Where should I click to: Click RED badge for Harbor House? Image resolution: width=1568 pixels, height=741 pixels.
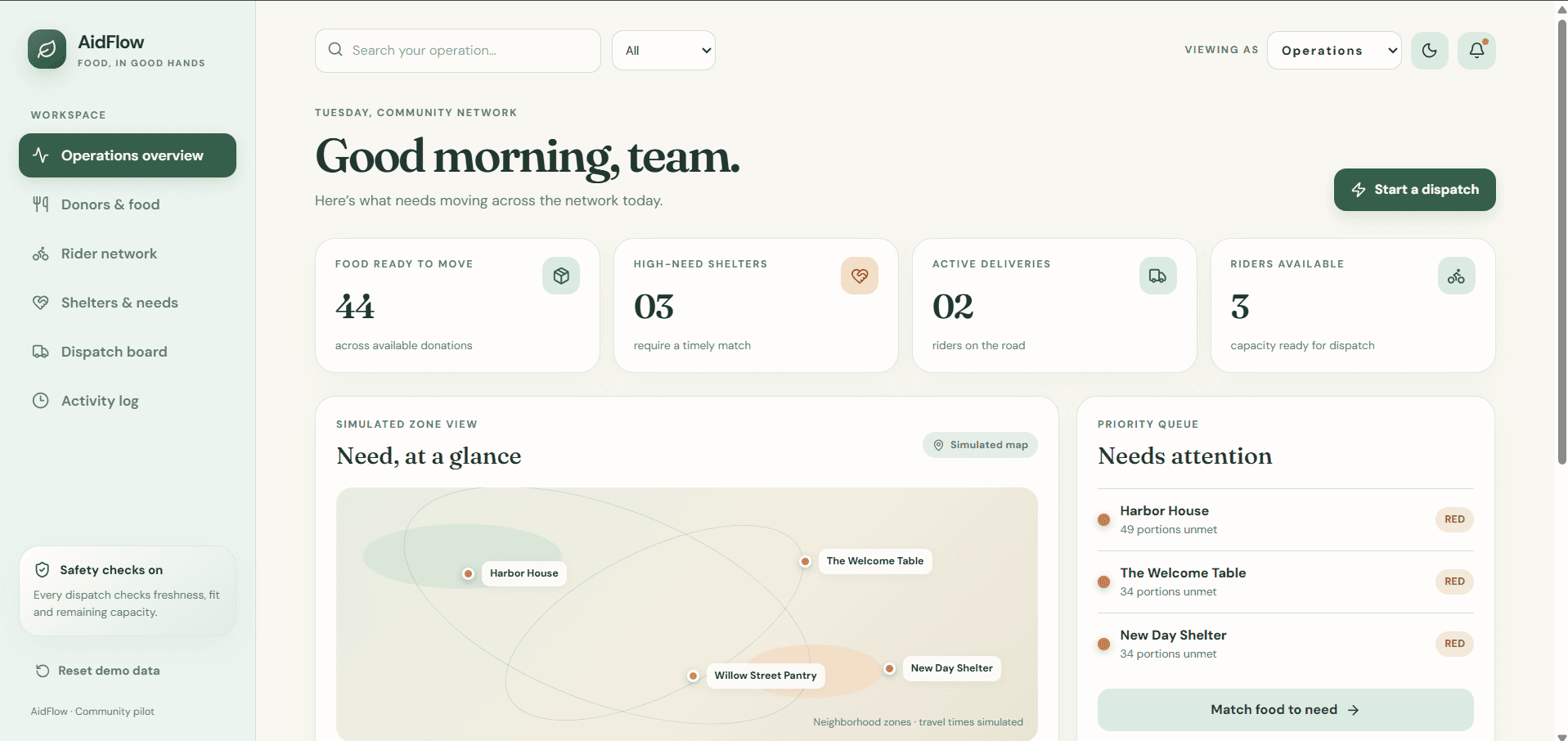[x=1454, y=519]
